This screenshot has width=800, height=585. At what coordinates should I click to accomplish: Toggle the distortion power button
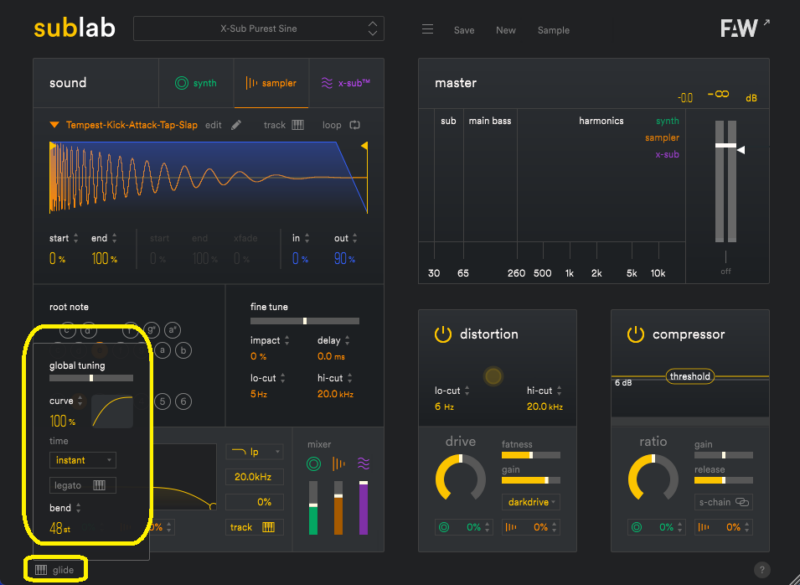[443, 334]
